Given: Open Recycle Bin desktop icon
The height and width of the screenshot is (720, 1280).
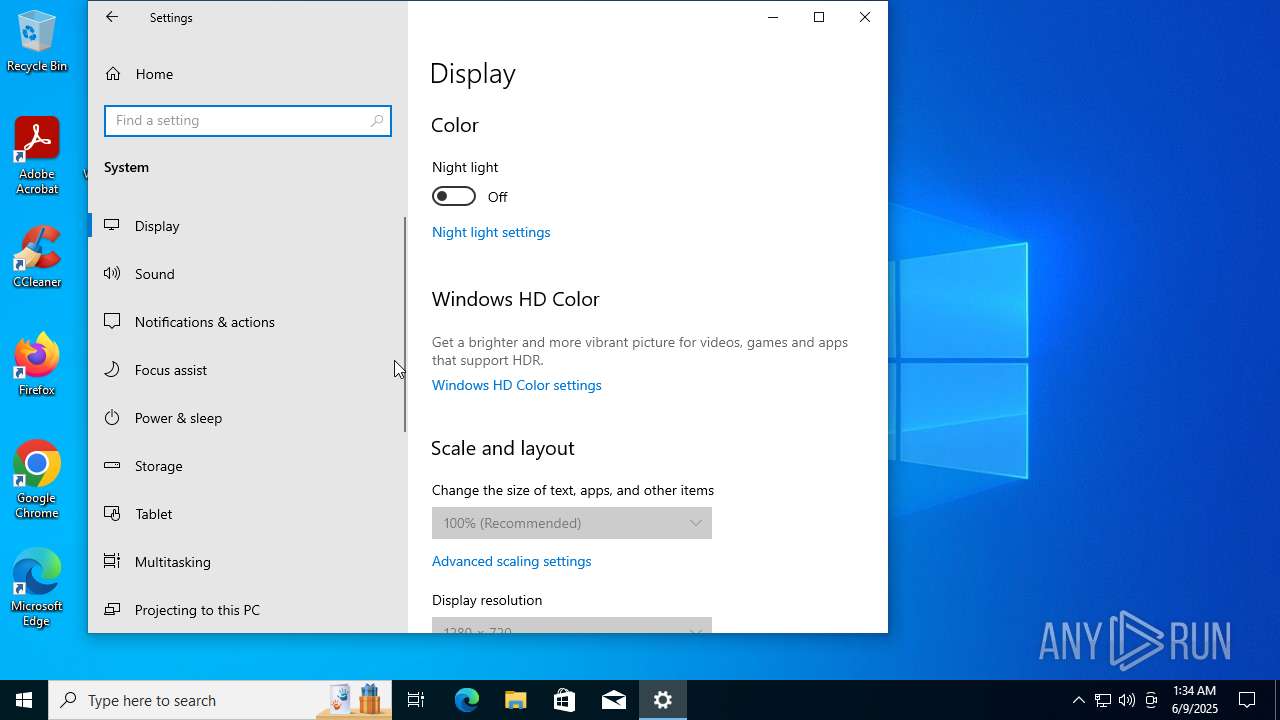Looking at the screenshot, I should pyautogui.click(x=37, y=42).
